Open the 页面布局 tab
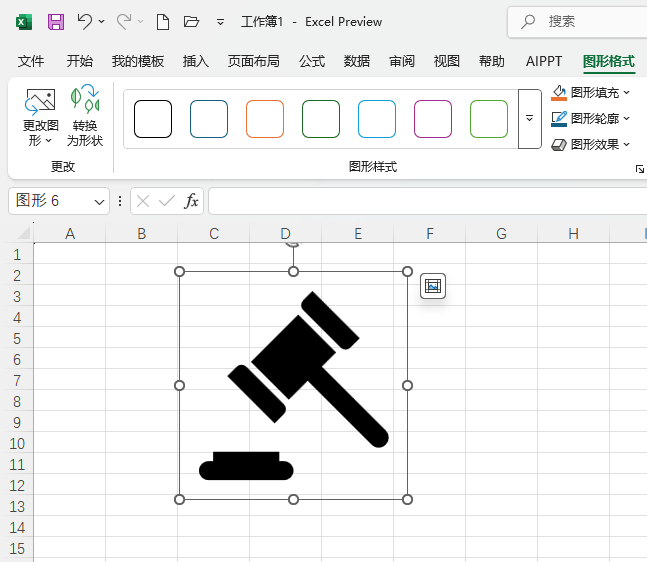The image size is (647, 562). [x=254, y=61]
